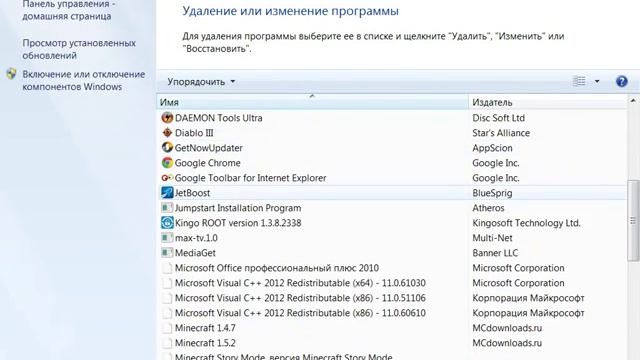Click the max-tv.1.0 icon
The image size is (640, 360).
tap(167, 238)
